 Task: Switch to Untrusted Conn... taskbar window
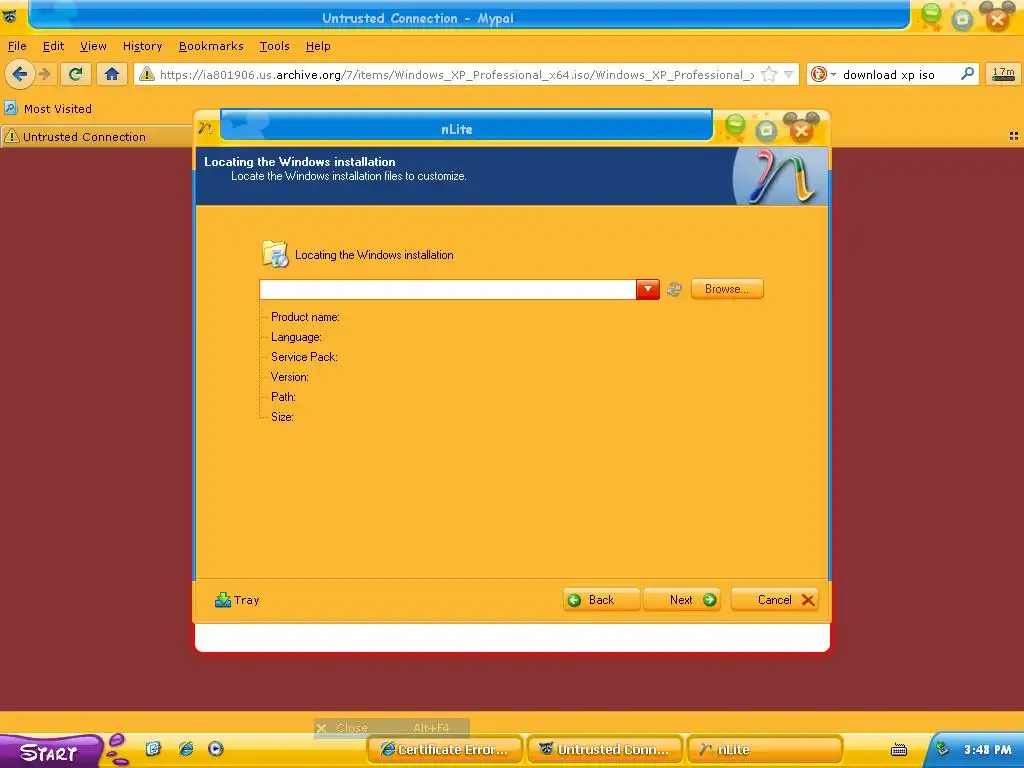tap(605, 749)
